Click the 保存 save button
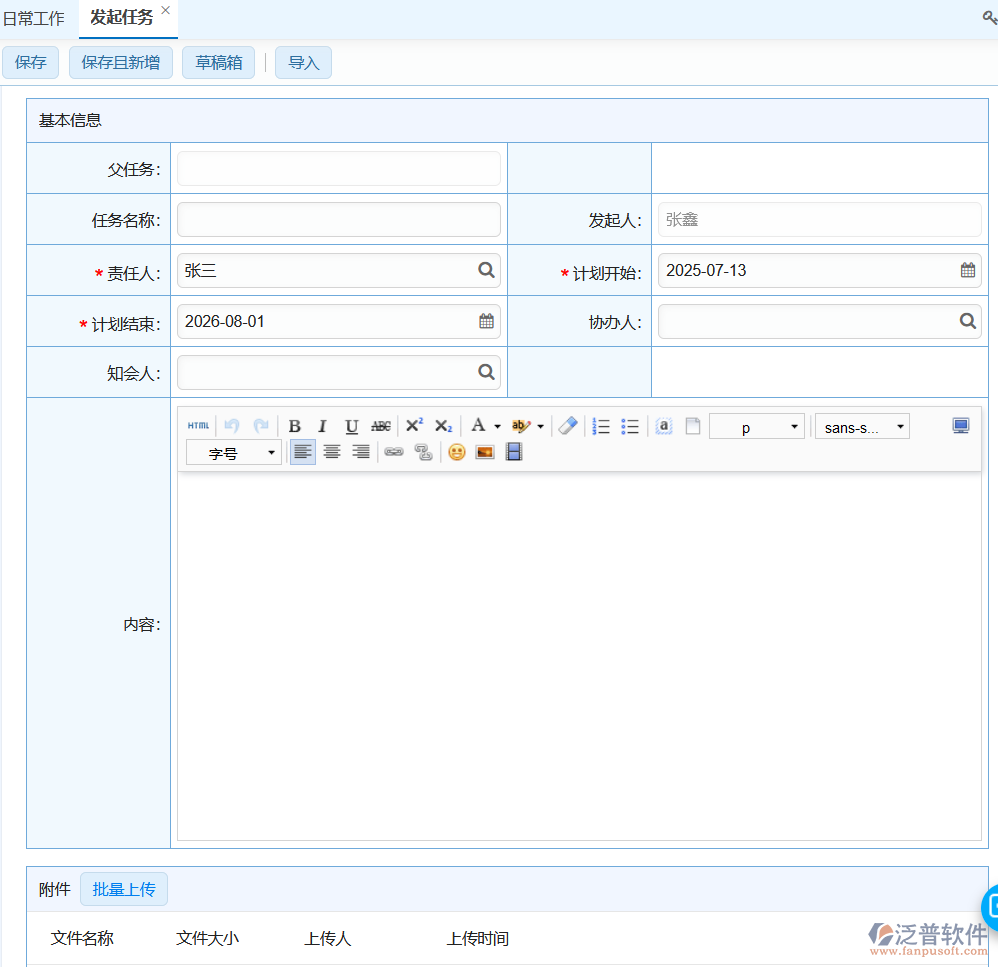 [30, 62]
